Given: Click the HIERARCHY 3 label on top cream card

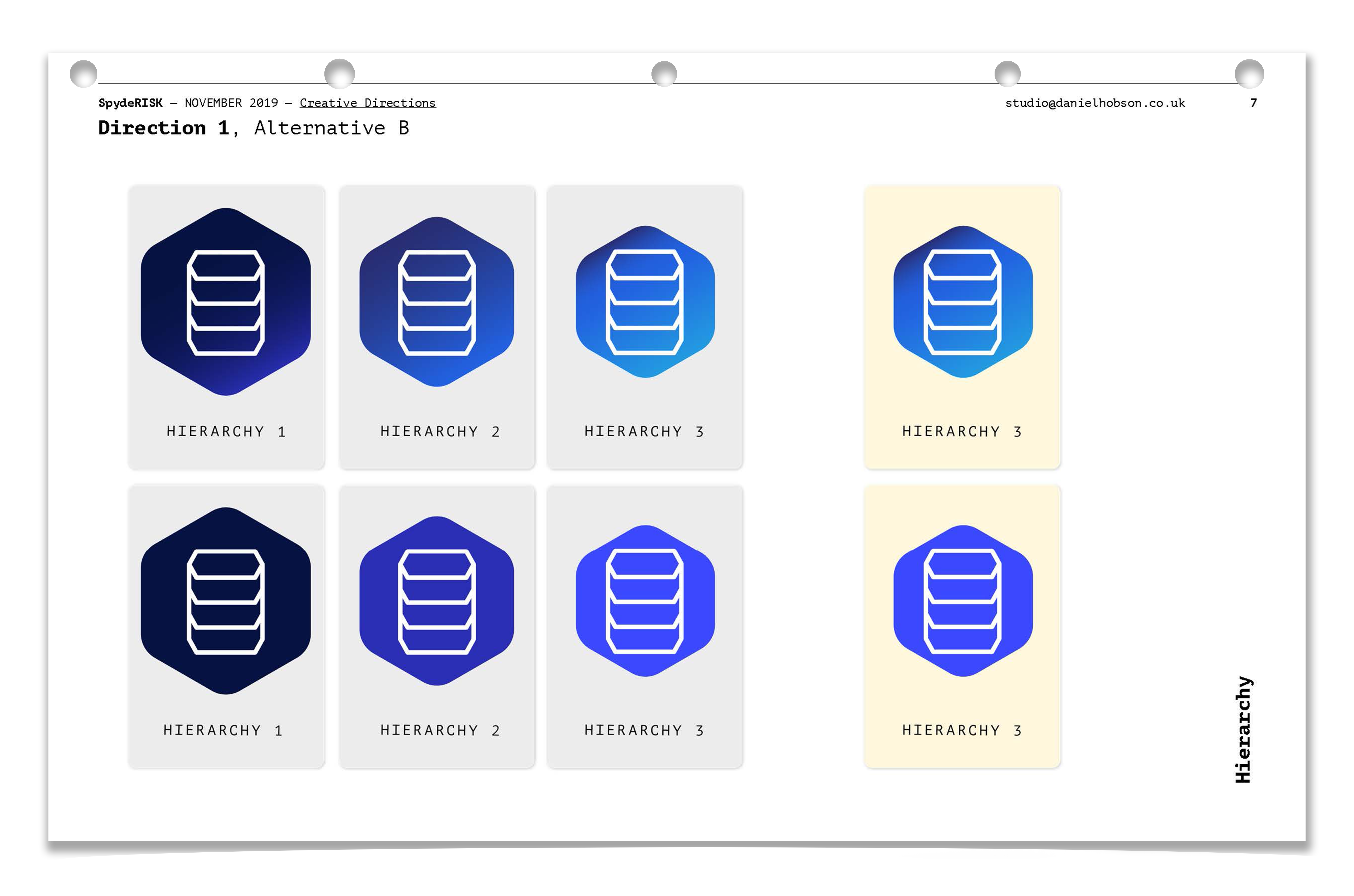Looking at the screenshot, I should [961, 431].
